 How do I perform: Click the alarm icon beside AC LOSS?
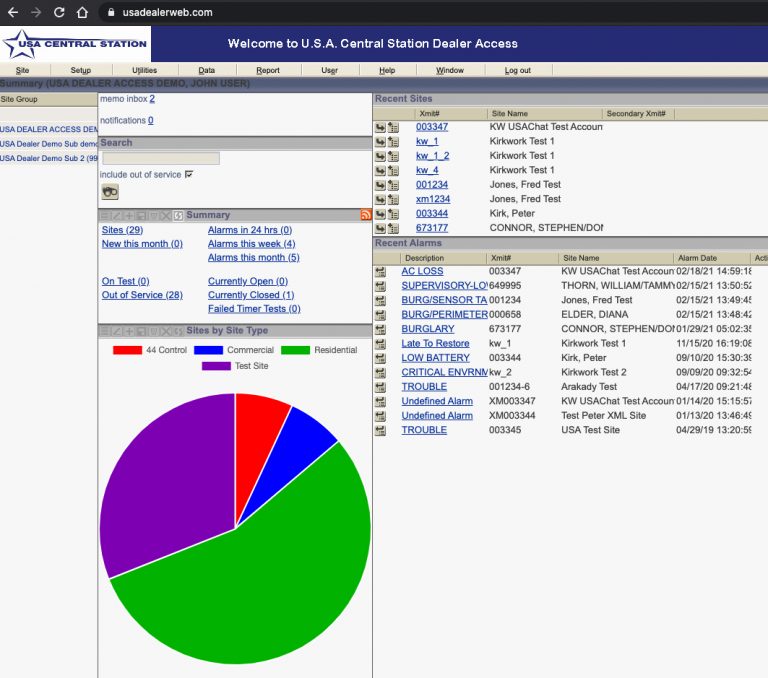click(x=380, y=271)
